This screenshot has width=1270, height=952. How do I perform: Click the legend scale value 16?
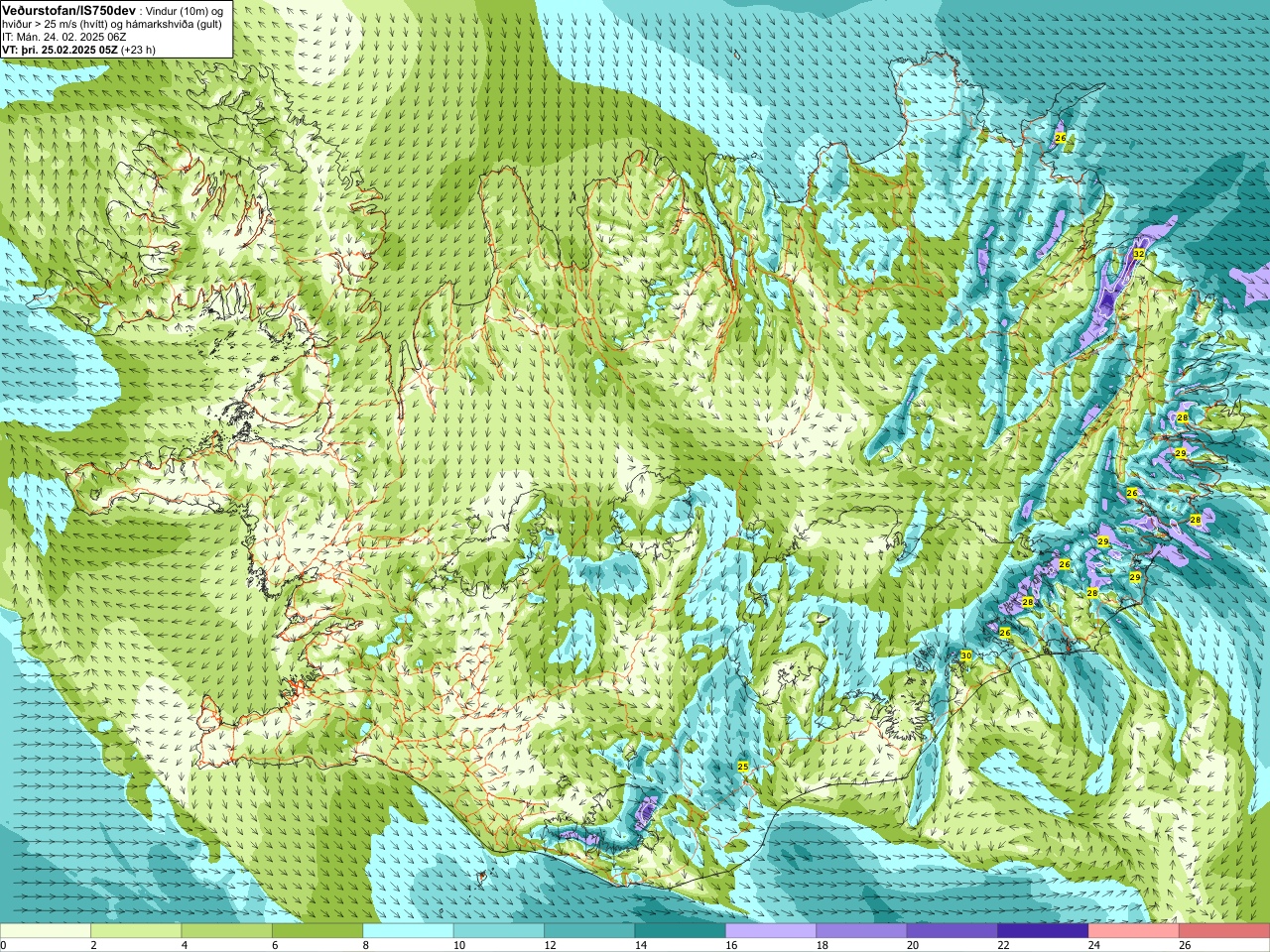tap(731, 945)
